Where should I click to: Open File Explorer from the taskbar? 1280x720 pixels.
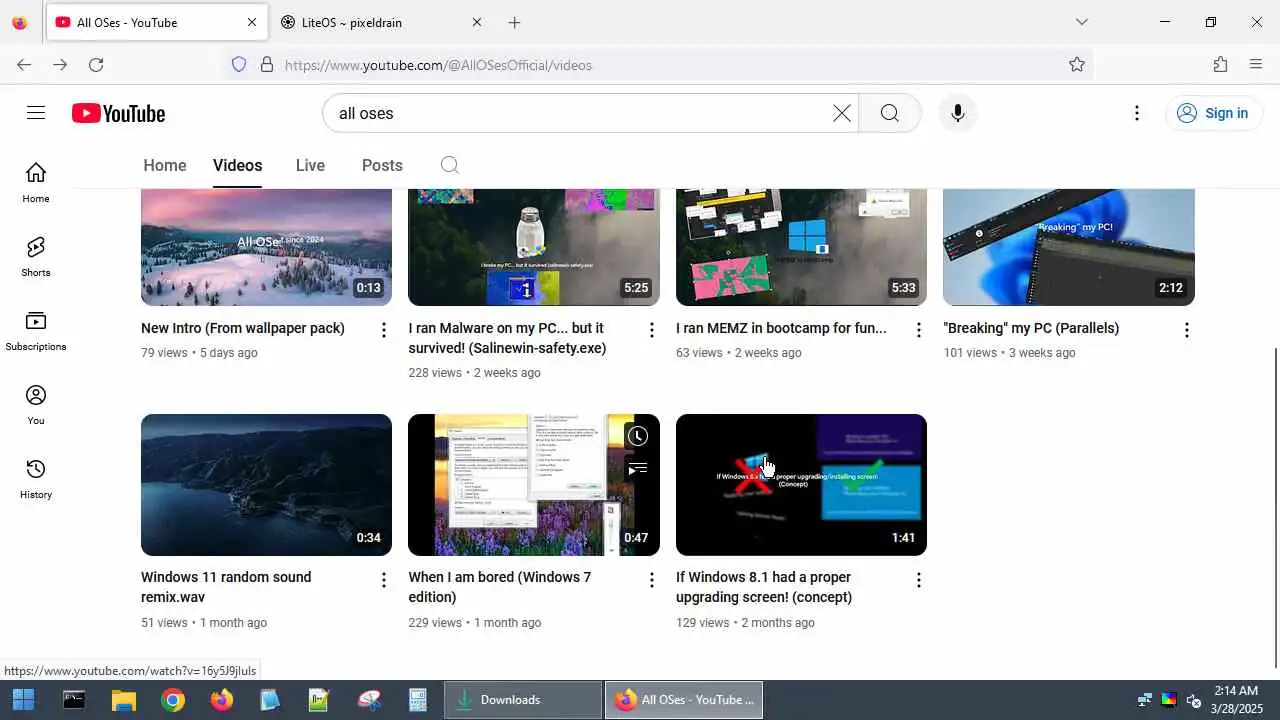click(x=123, y=700)
